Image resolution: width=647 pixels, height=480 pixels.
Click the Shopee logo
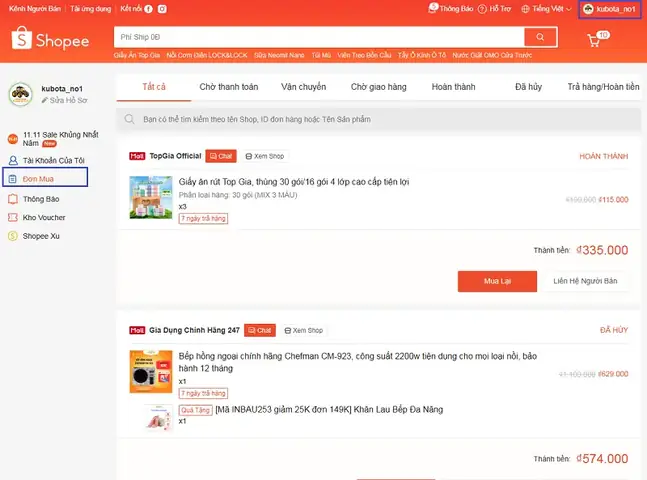[x=50, y=40]
